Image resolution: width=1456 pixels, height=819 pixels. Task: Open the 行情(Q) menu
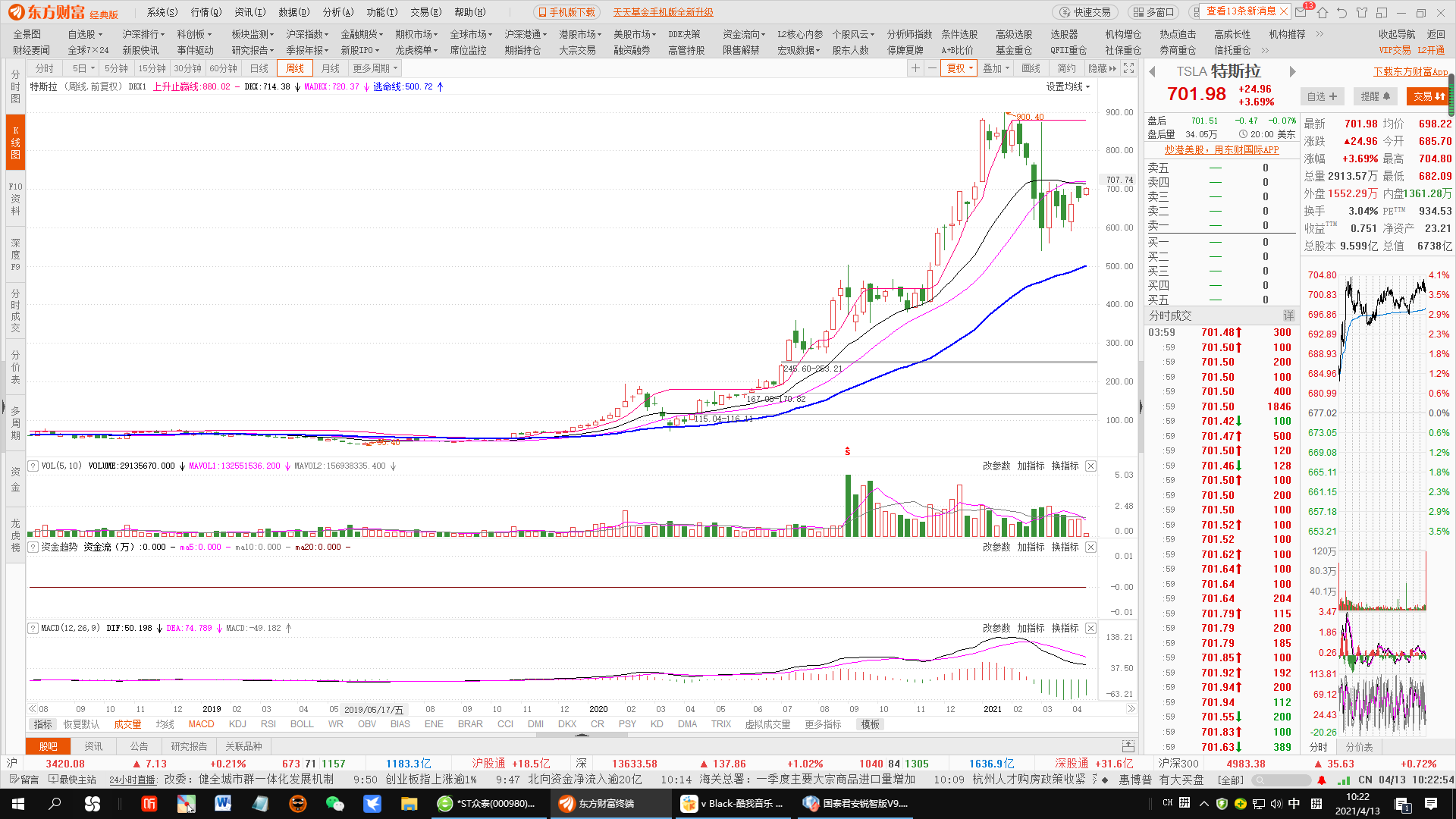206,12
